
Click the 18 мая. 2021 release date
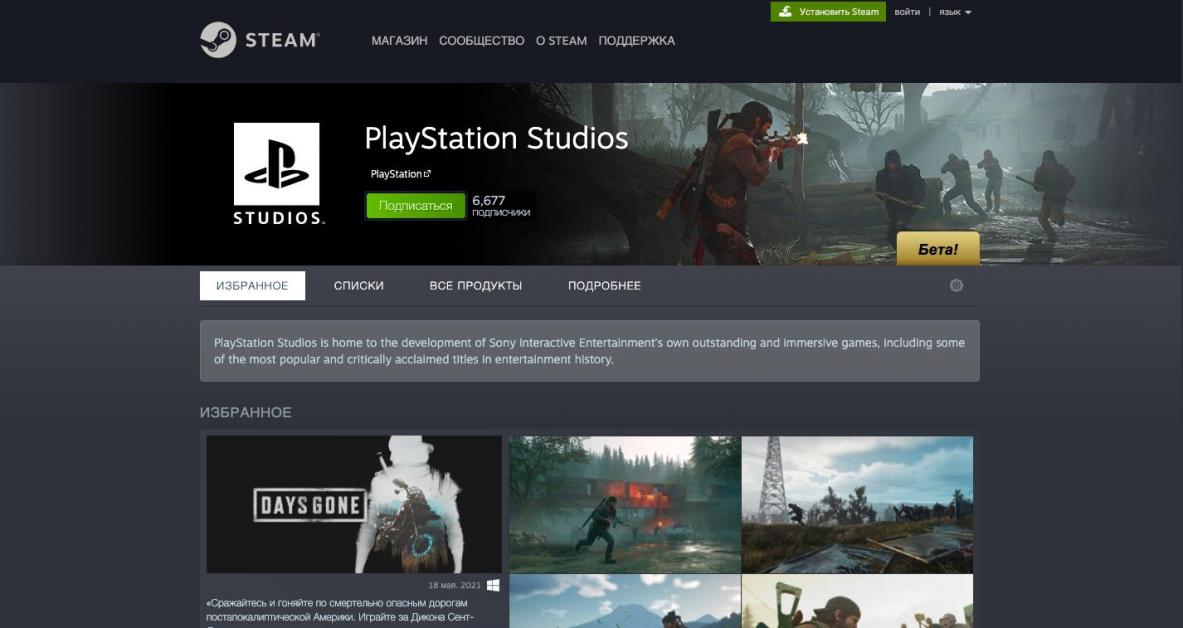coord(454,585)
